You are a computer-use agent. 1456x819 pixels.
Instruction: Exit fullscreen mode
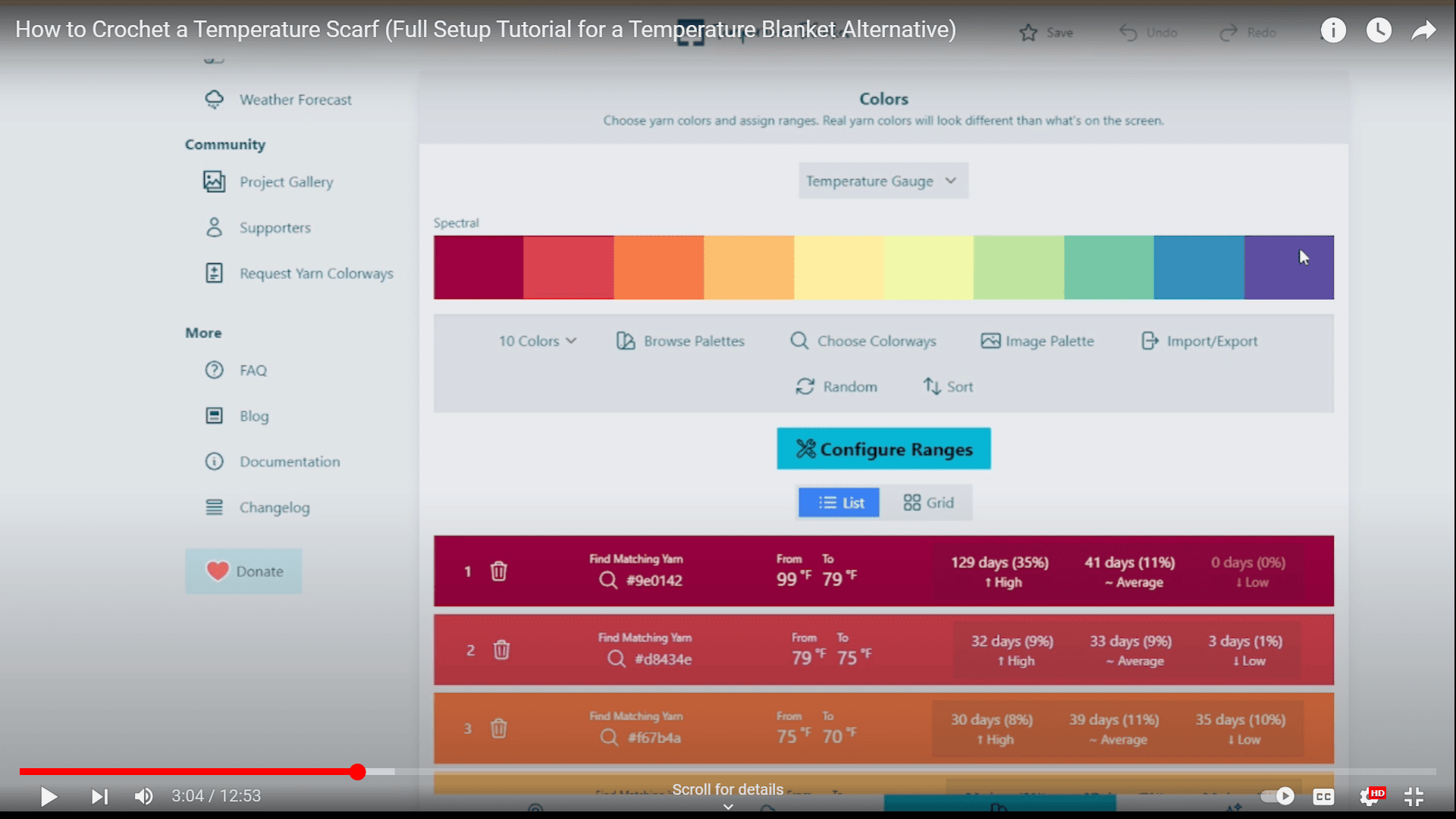point(1414,796)
